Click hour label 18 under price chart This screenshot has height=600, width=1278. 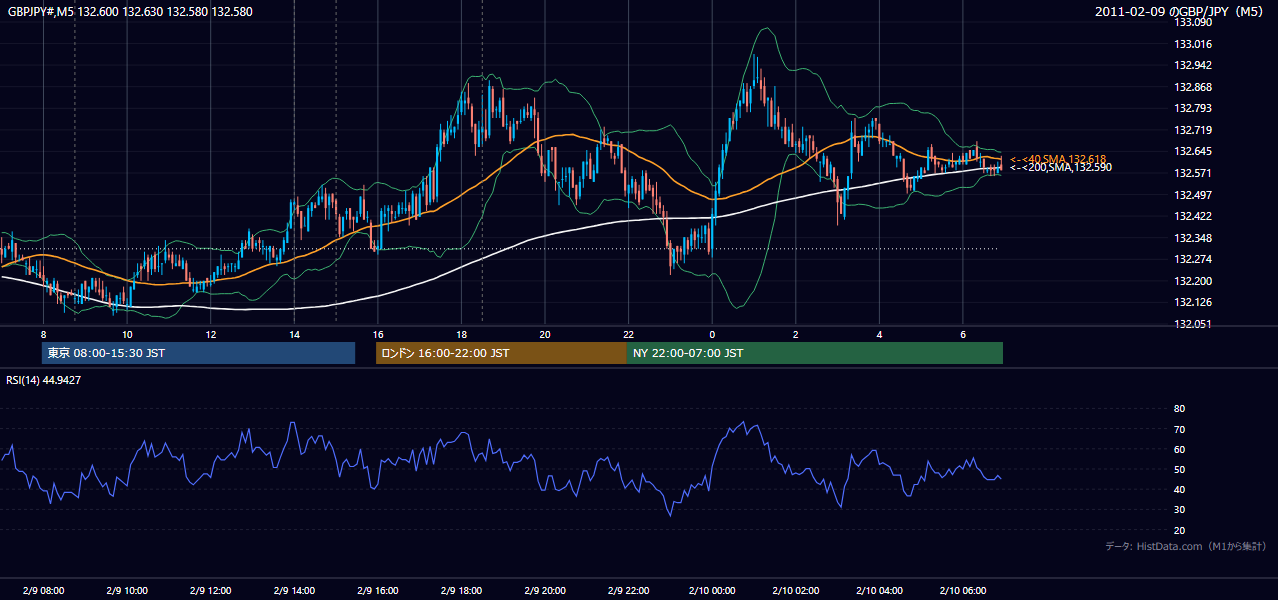click(461, 334)
